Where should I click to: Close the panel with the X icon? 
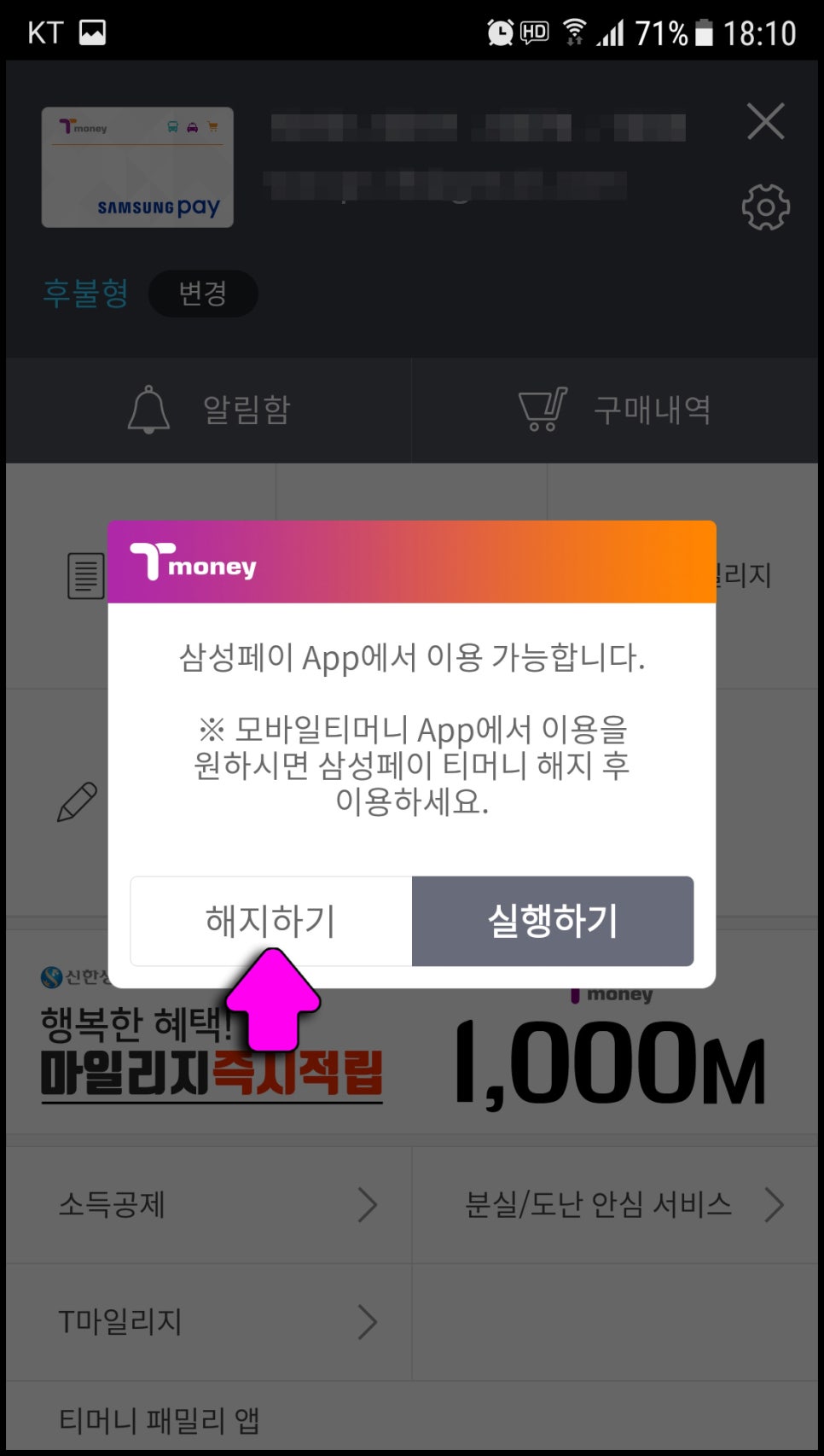[765, 121]
